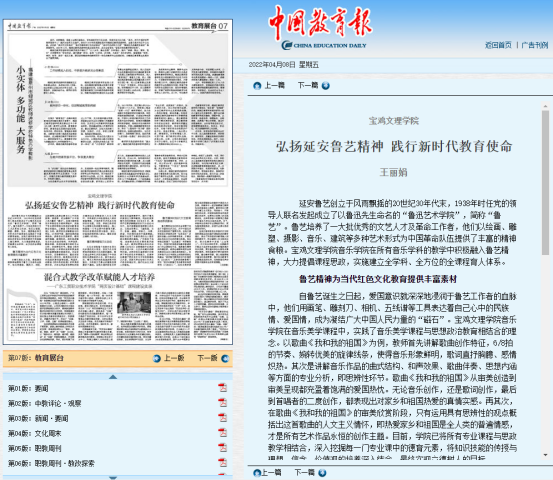Click the next page (下一版) arrow icon
This screenshot has width=553, height=480.
[x=225, y=358]
